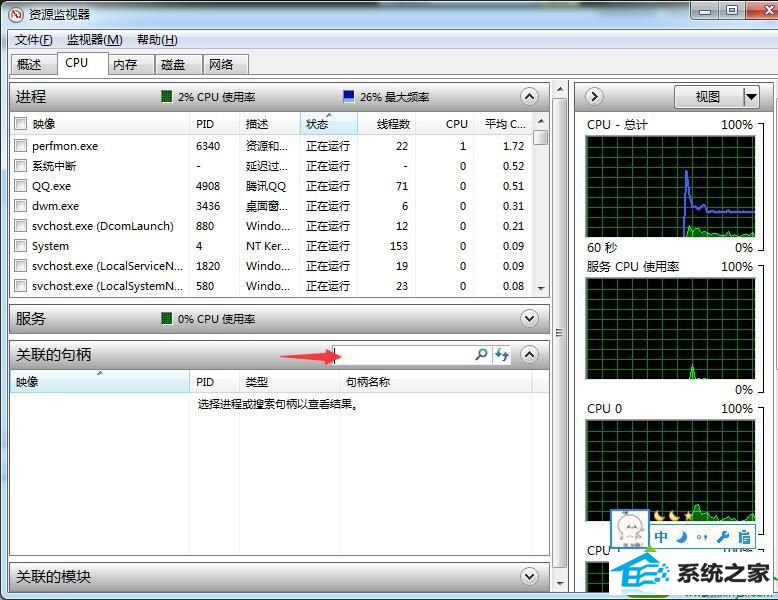Open the 监视器(M) menu

pyautogui.click(x=95, y=40)
